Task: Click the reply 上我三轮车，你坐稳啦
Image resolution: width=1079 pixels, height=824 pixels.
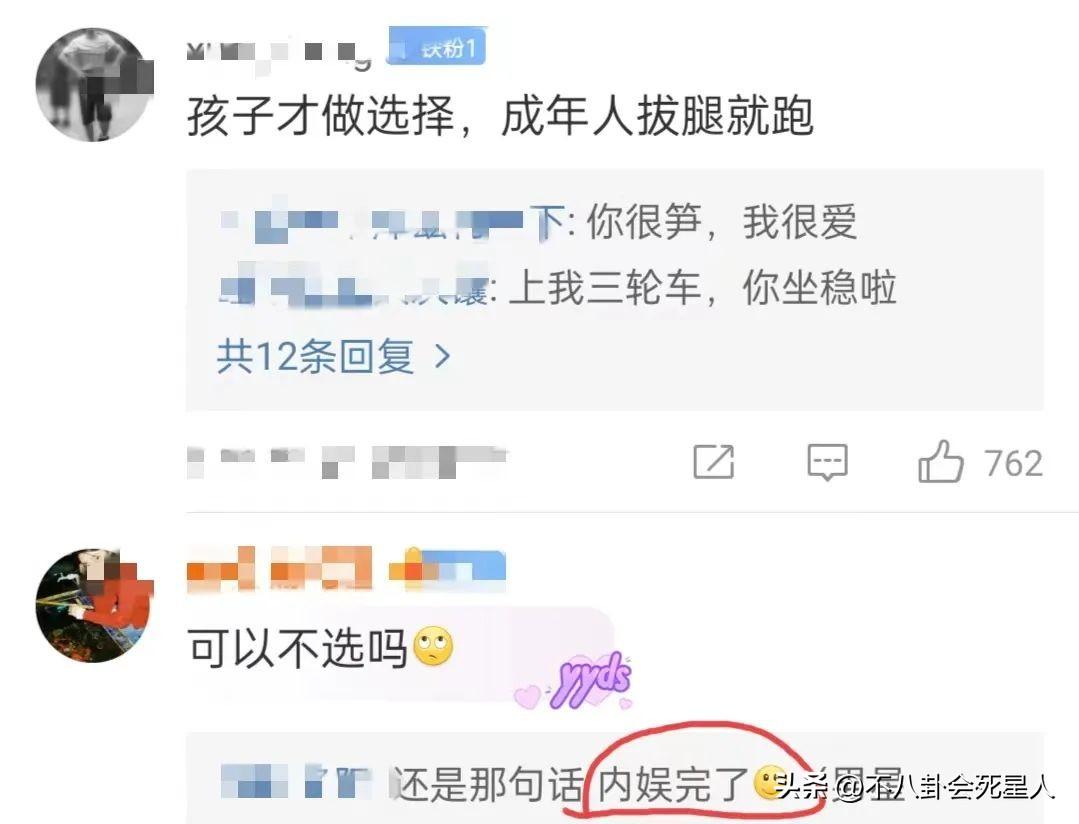Action: (x=703, y=288)
